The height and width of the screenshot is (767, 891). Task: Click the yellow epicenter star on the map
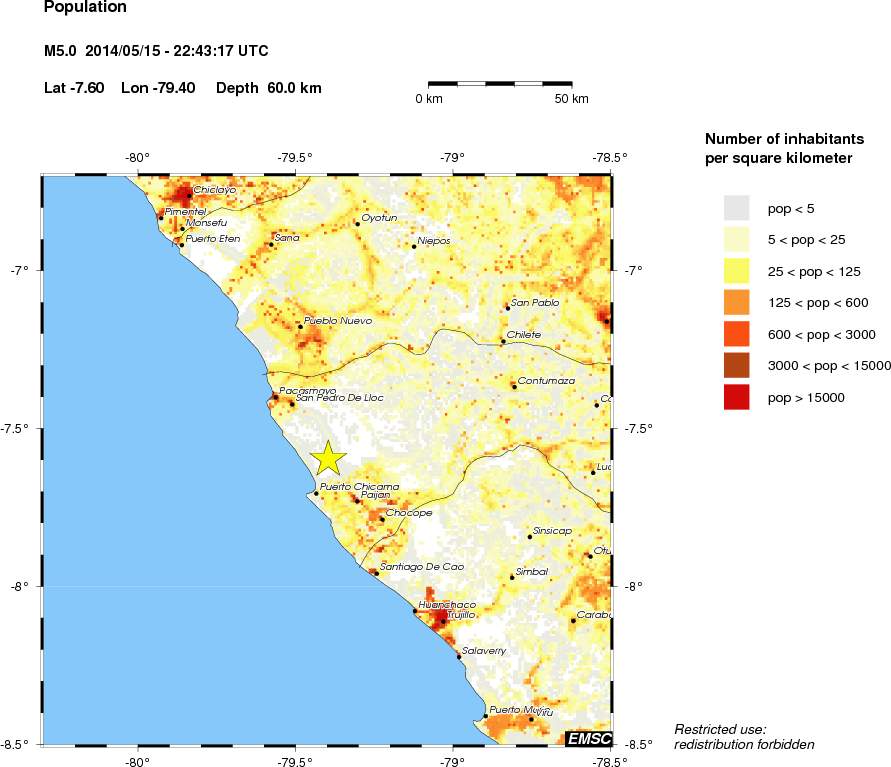tap(328, 458)
